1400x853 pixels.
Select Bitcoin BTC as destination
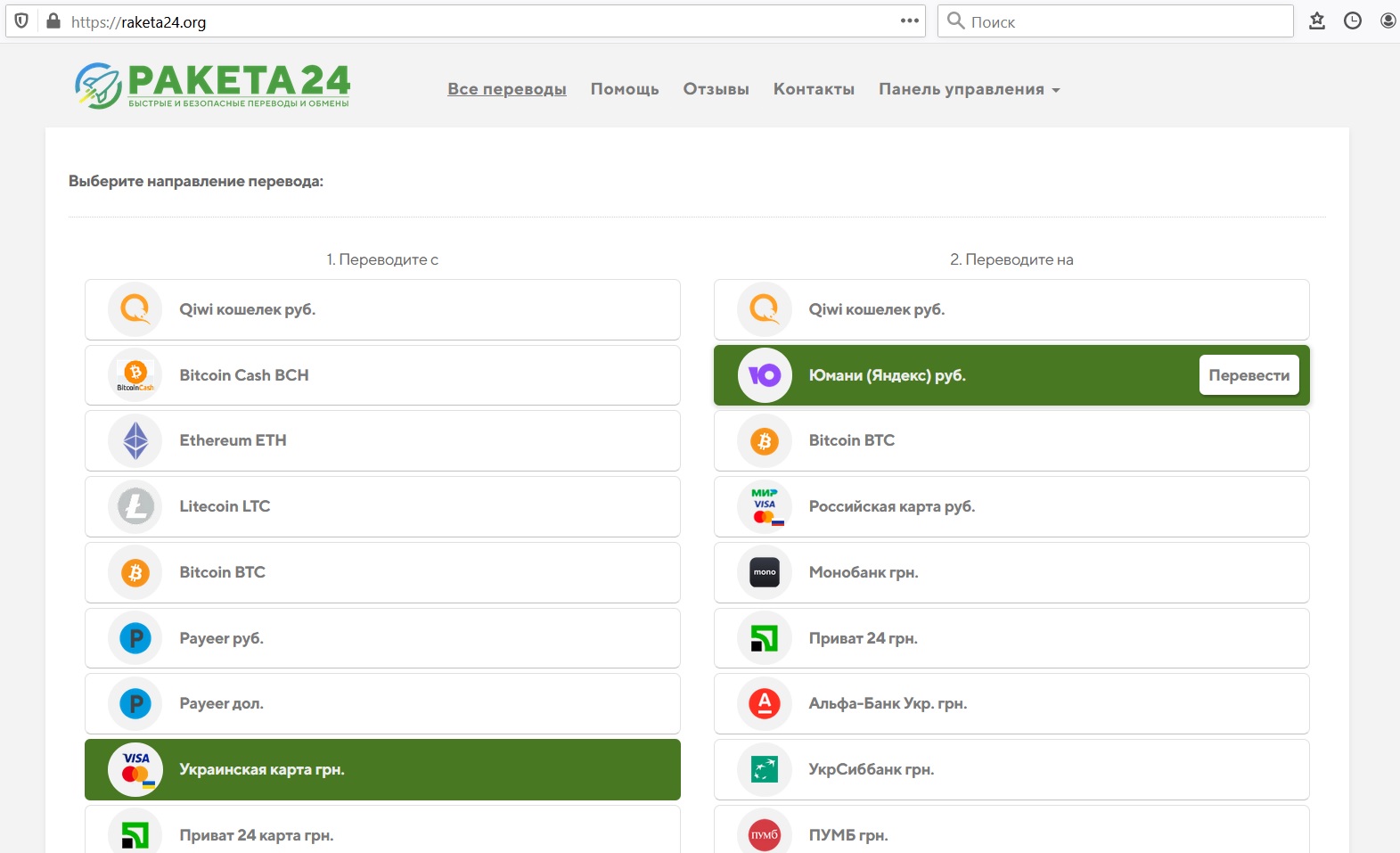pyautogui.click(x=1011, y=440)
